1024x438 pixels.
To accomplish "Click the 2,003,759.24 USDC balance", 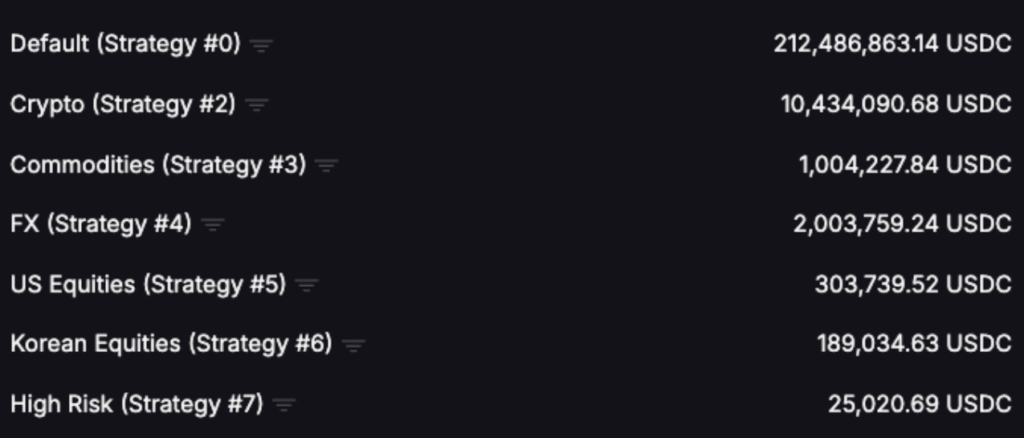I will pyautogui.click(x=902, y=224).
